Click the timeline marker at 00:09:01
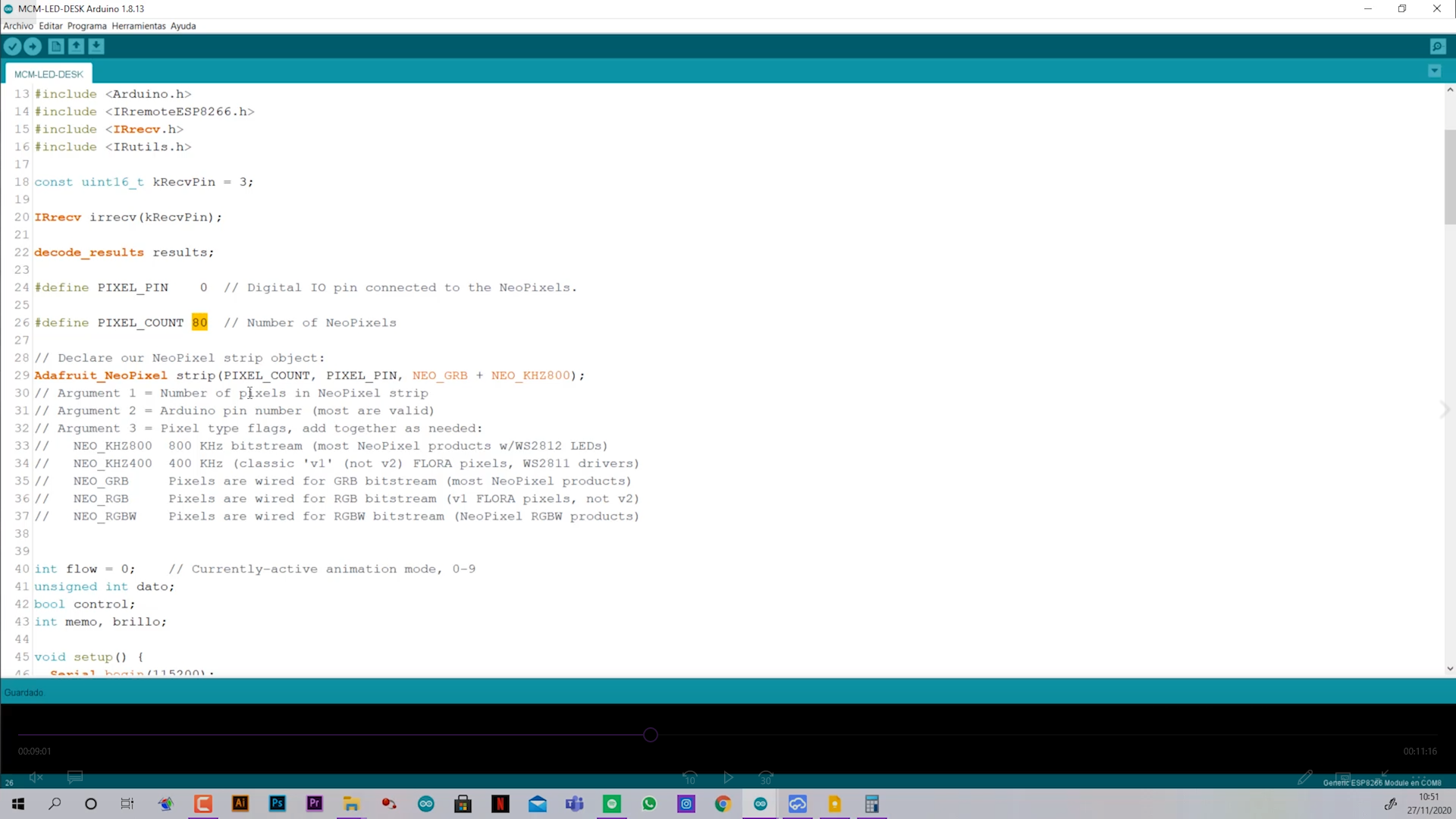 point(651,734)
